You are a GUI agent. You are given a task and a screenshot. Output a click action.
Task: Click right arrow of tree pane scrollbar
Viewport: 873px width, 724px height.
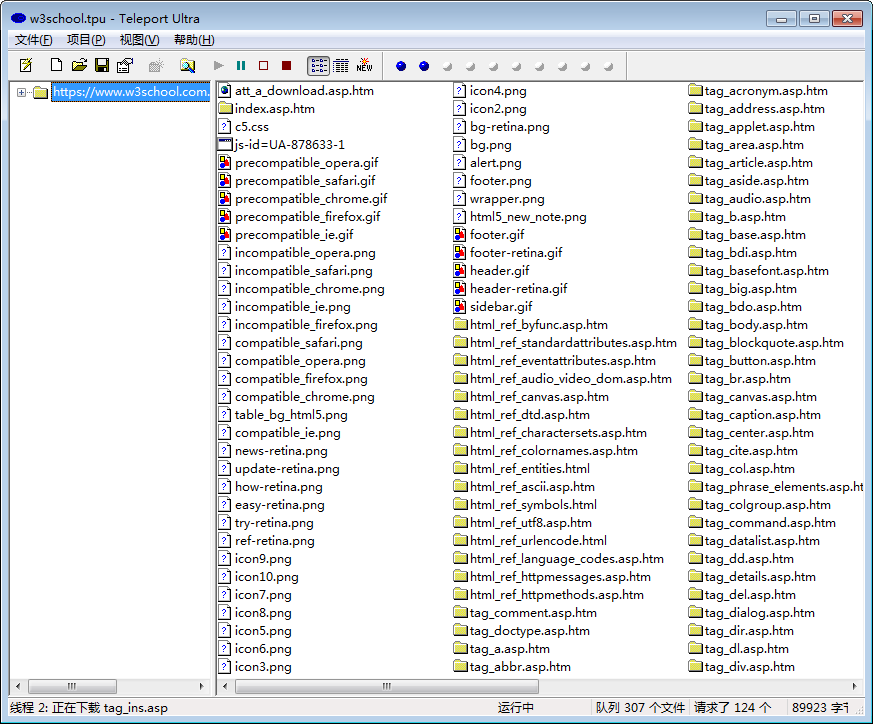point(202,686)
